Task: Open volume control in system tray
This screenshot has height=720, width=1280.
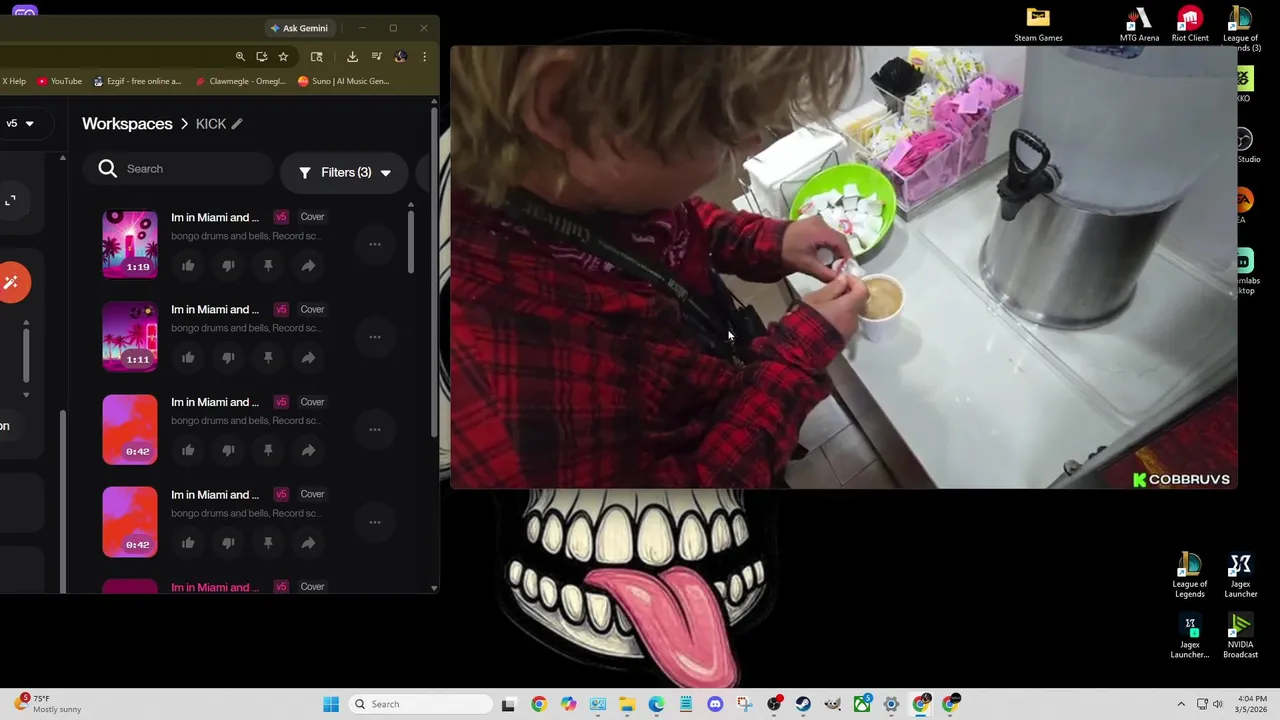Action: 1218,704
